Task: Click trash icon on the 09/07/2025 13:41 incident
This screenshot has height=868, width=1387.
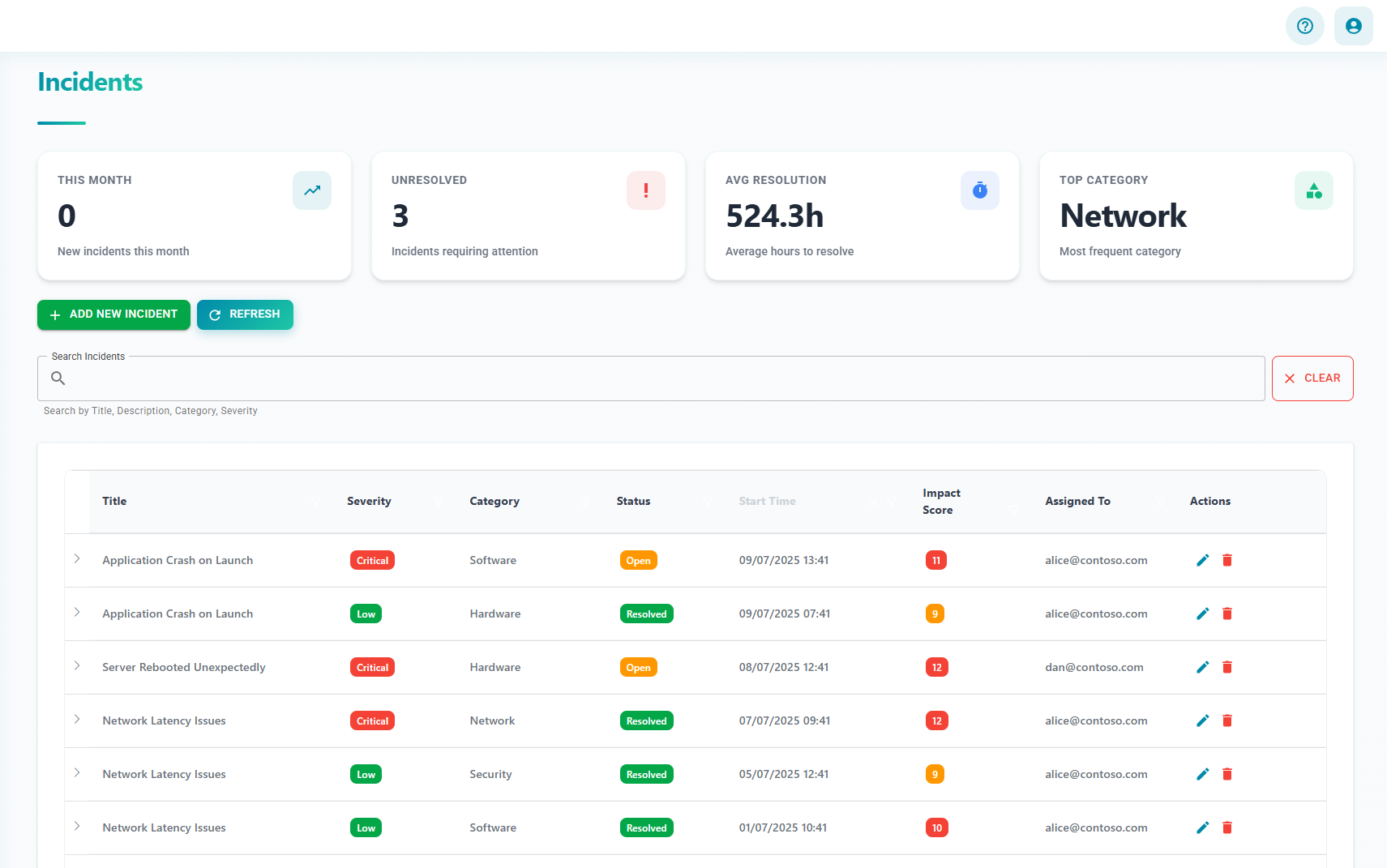Action: [x=1227, y=560]
